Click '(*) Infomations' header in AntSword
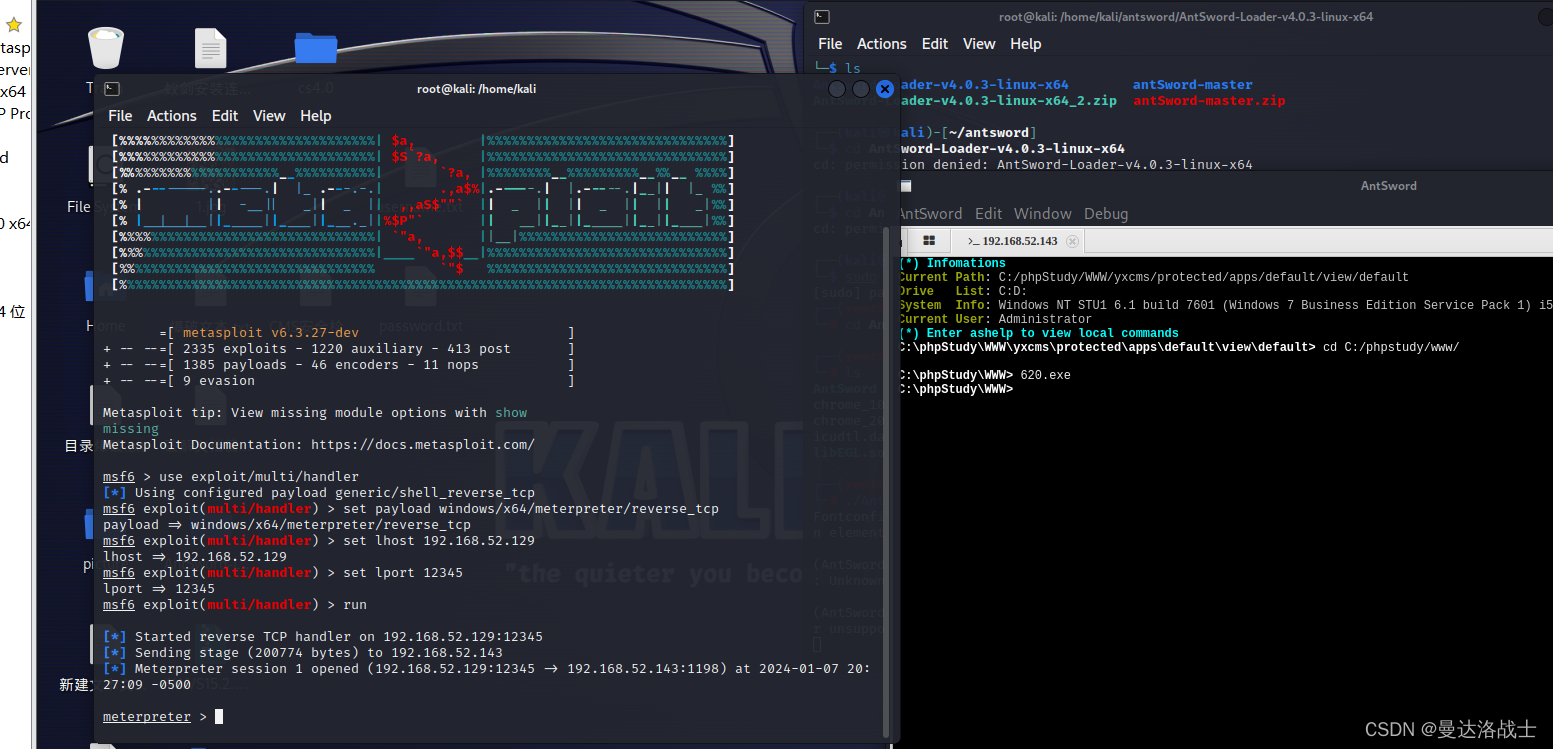 (x=952, y=264)
